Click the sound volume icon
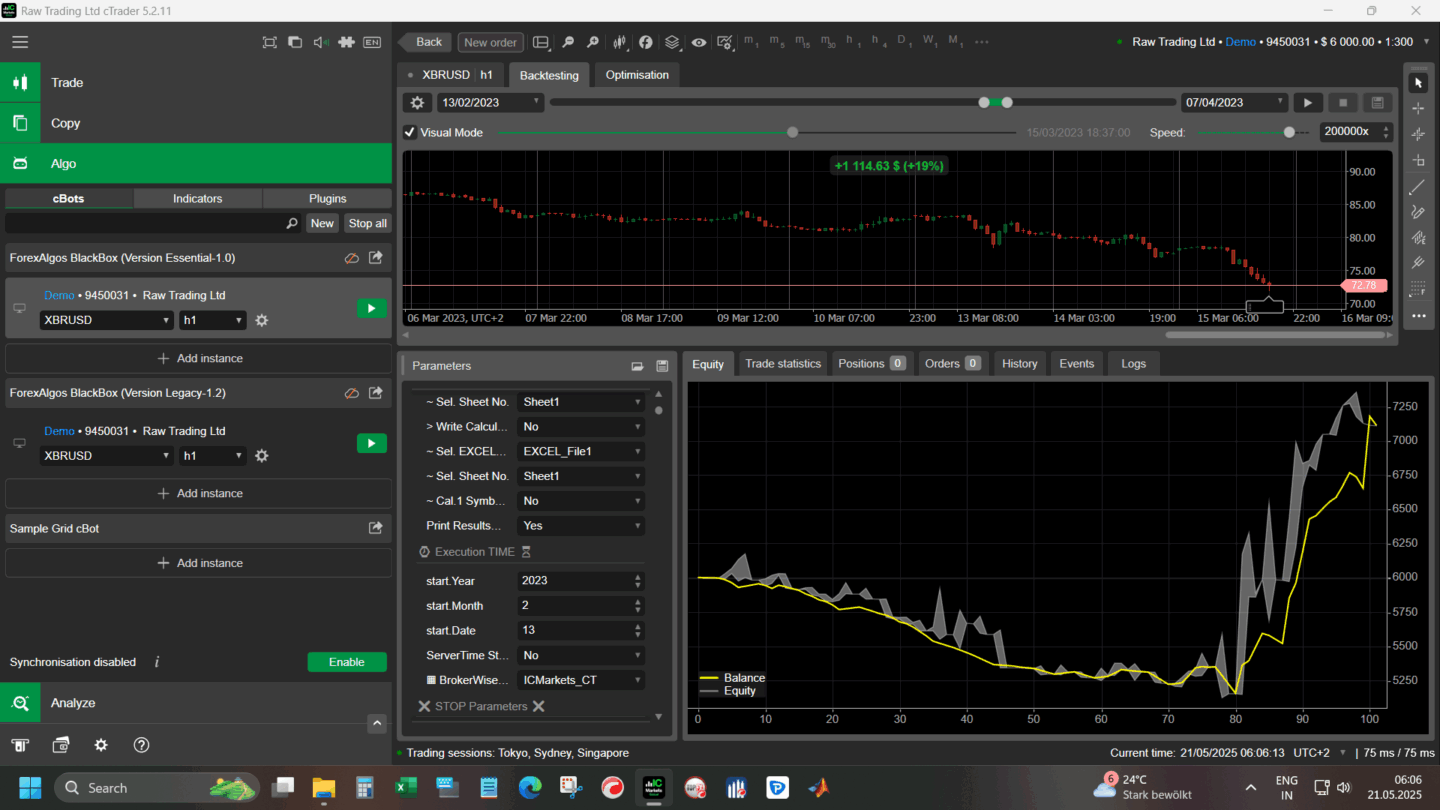The width and height of the screenshot is (1440, 810). (320, 42)
